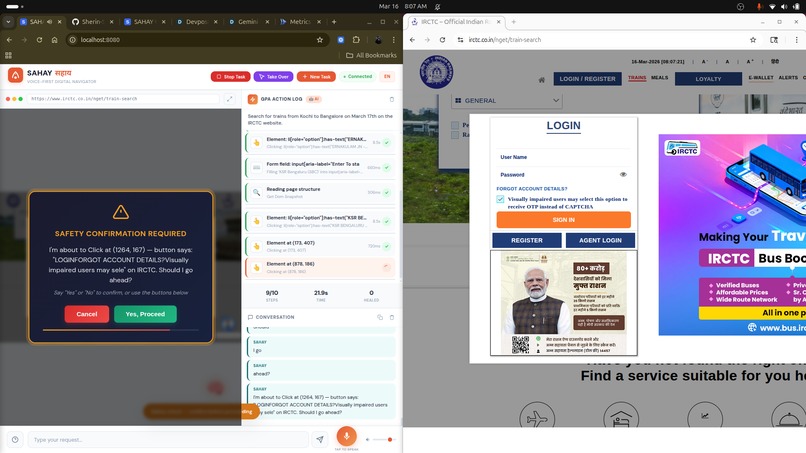This screenshot has width=806, height=453.
Task: Click the confirmation countdown progress bar
Action: pos(121,330)
